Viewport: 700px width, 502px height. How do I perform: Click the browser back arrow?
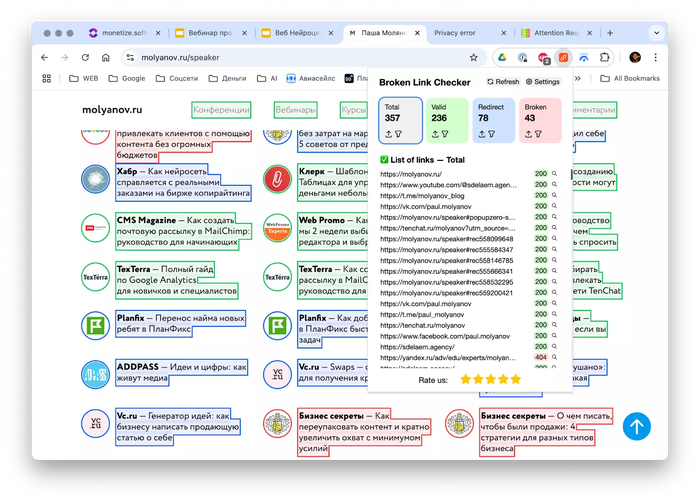point(44,57)
